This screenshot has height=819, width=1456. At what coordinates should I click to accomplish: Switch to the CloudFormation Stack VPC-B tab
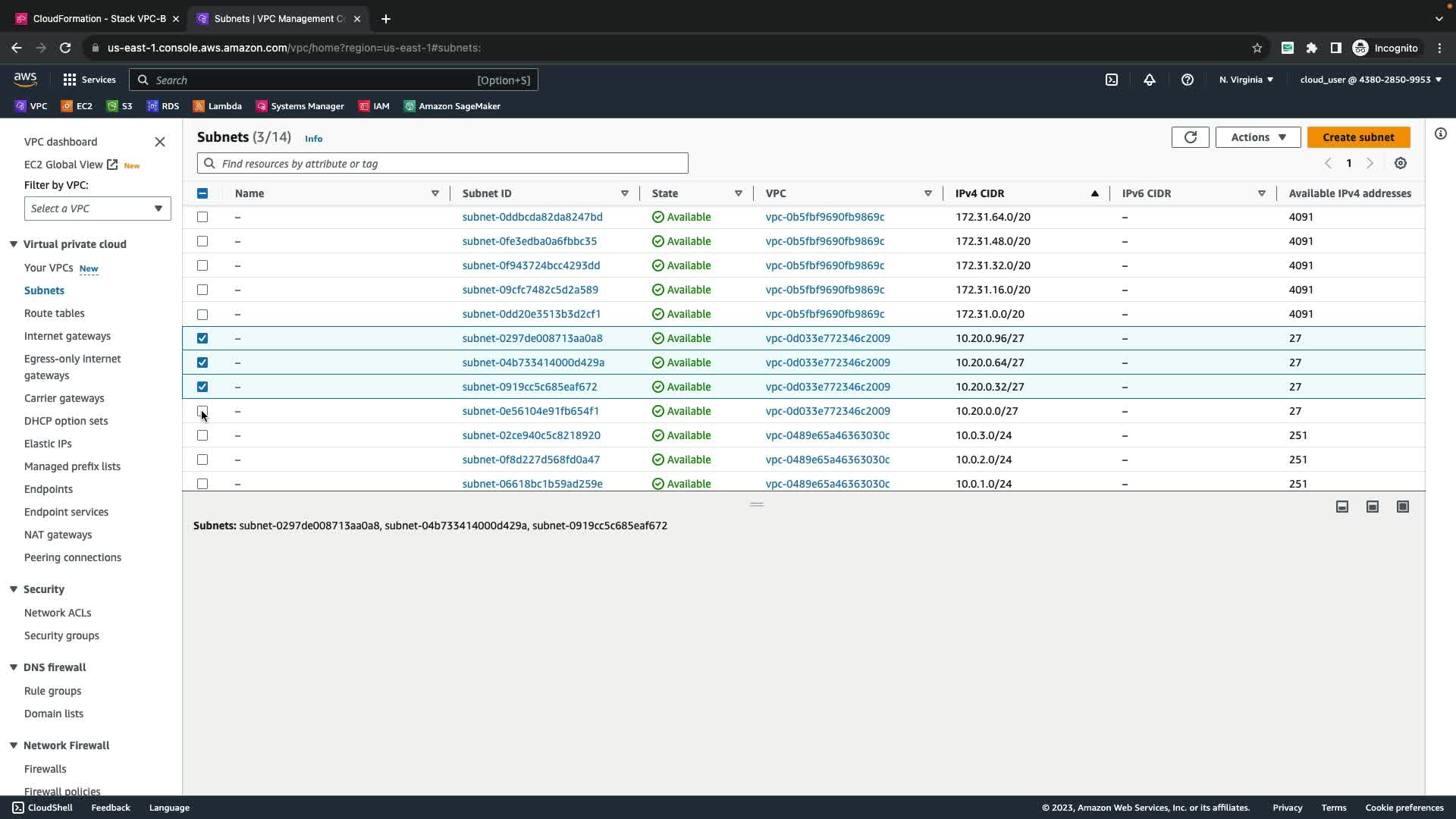[99, 18]
